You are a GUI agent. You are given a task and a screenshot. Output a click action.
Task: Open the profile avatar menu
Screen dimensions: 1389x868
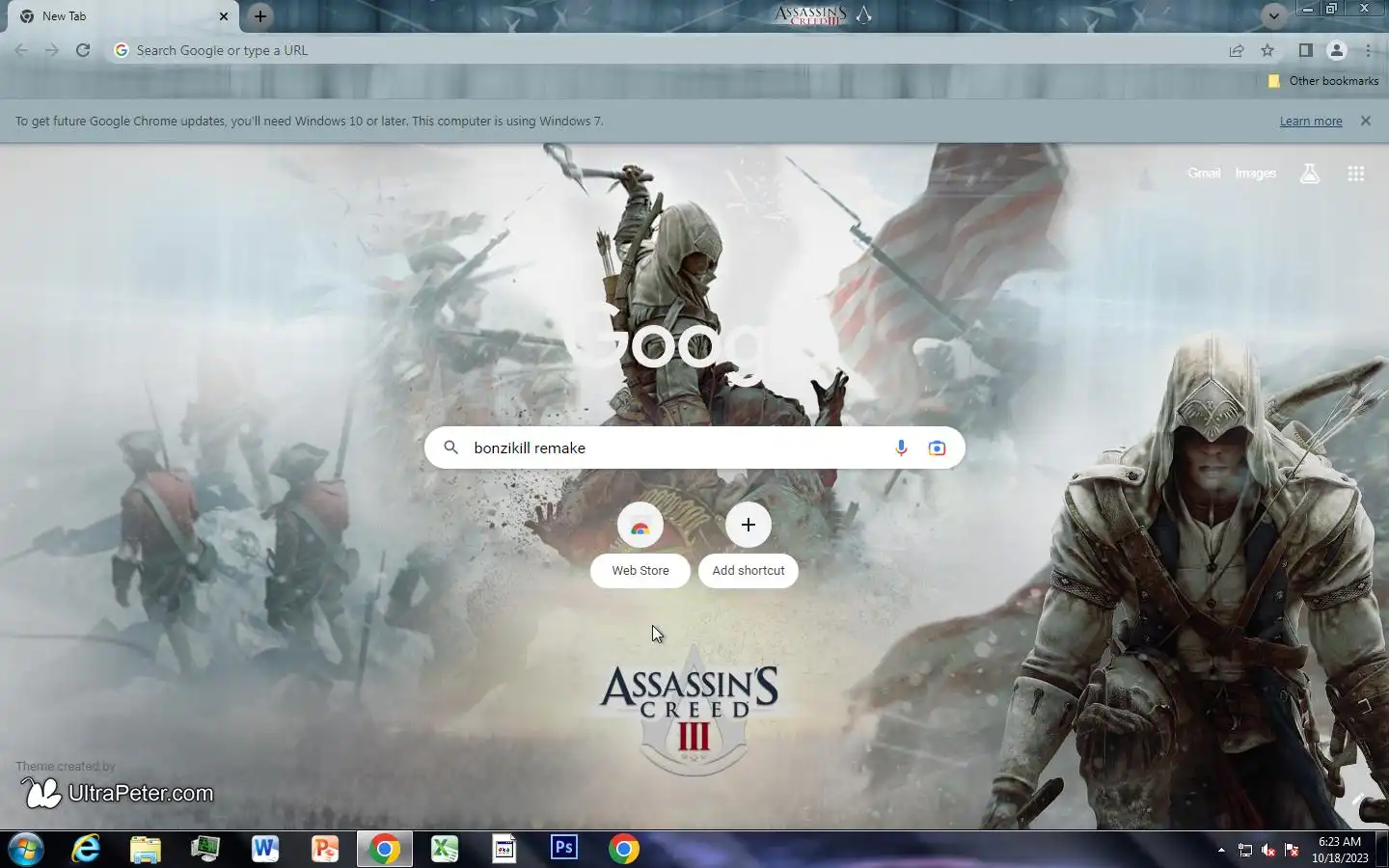click(x=1337, y=50)
